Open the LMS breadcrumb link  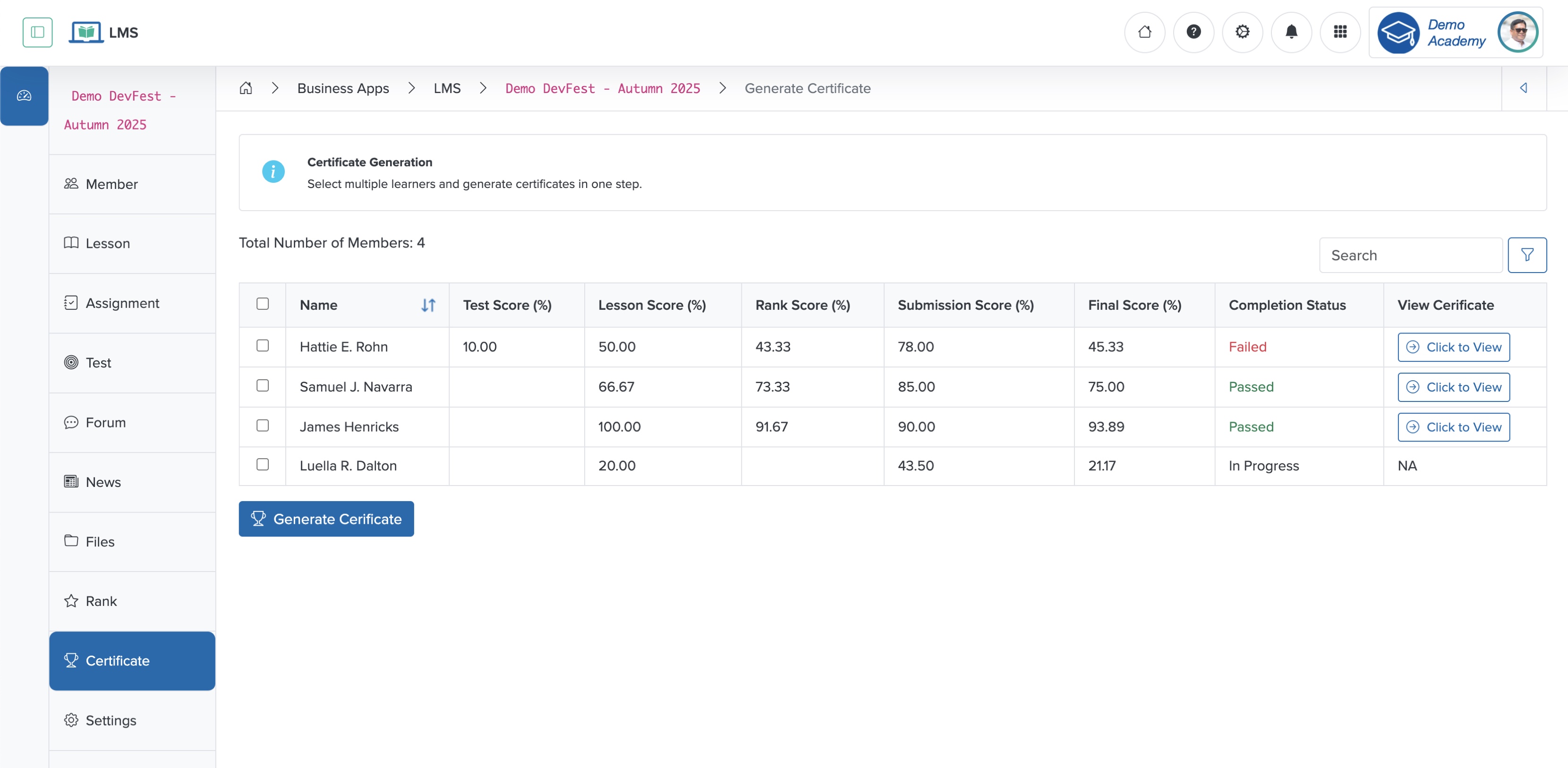447,88
